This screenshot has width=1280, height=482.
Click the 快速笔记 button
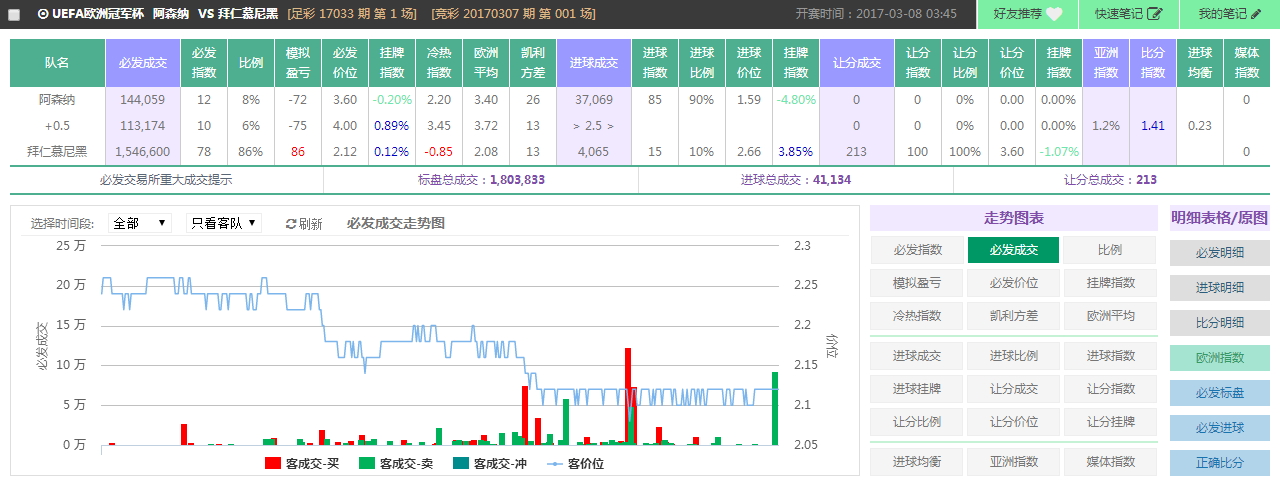[1129, 14]
